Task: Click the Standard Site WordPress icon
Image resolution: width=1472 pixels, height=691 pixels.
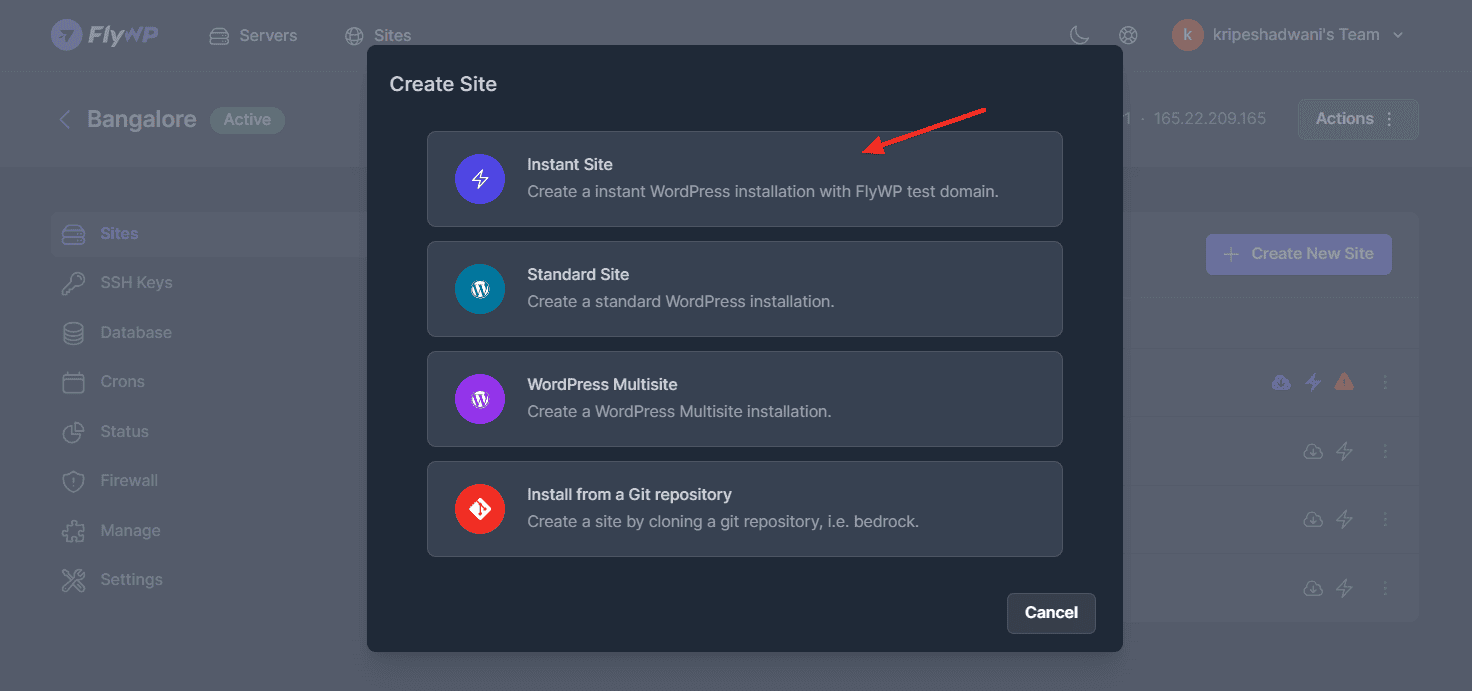Action: point(480,289)
